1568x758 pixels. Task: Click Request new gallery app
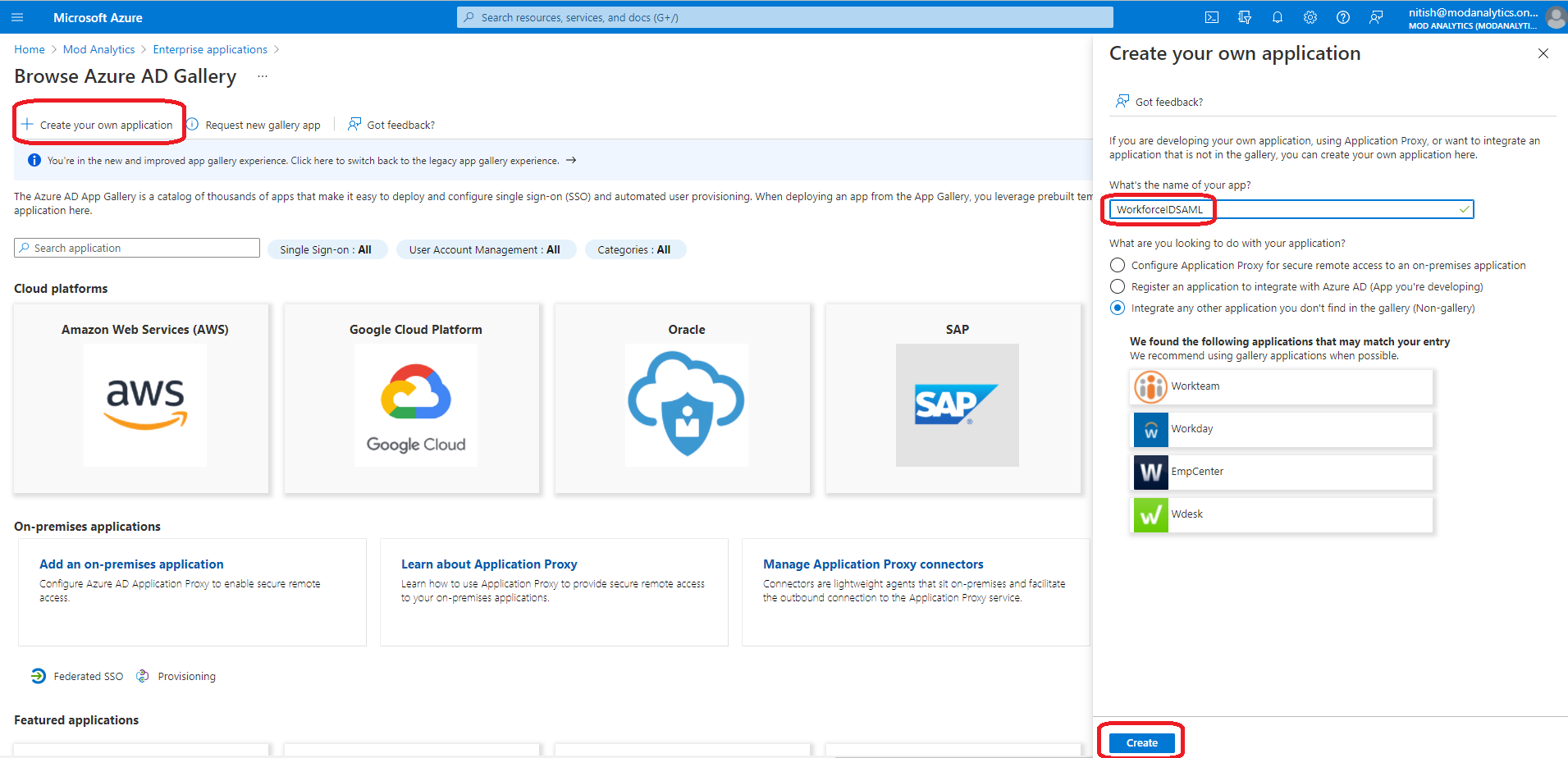254,125
